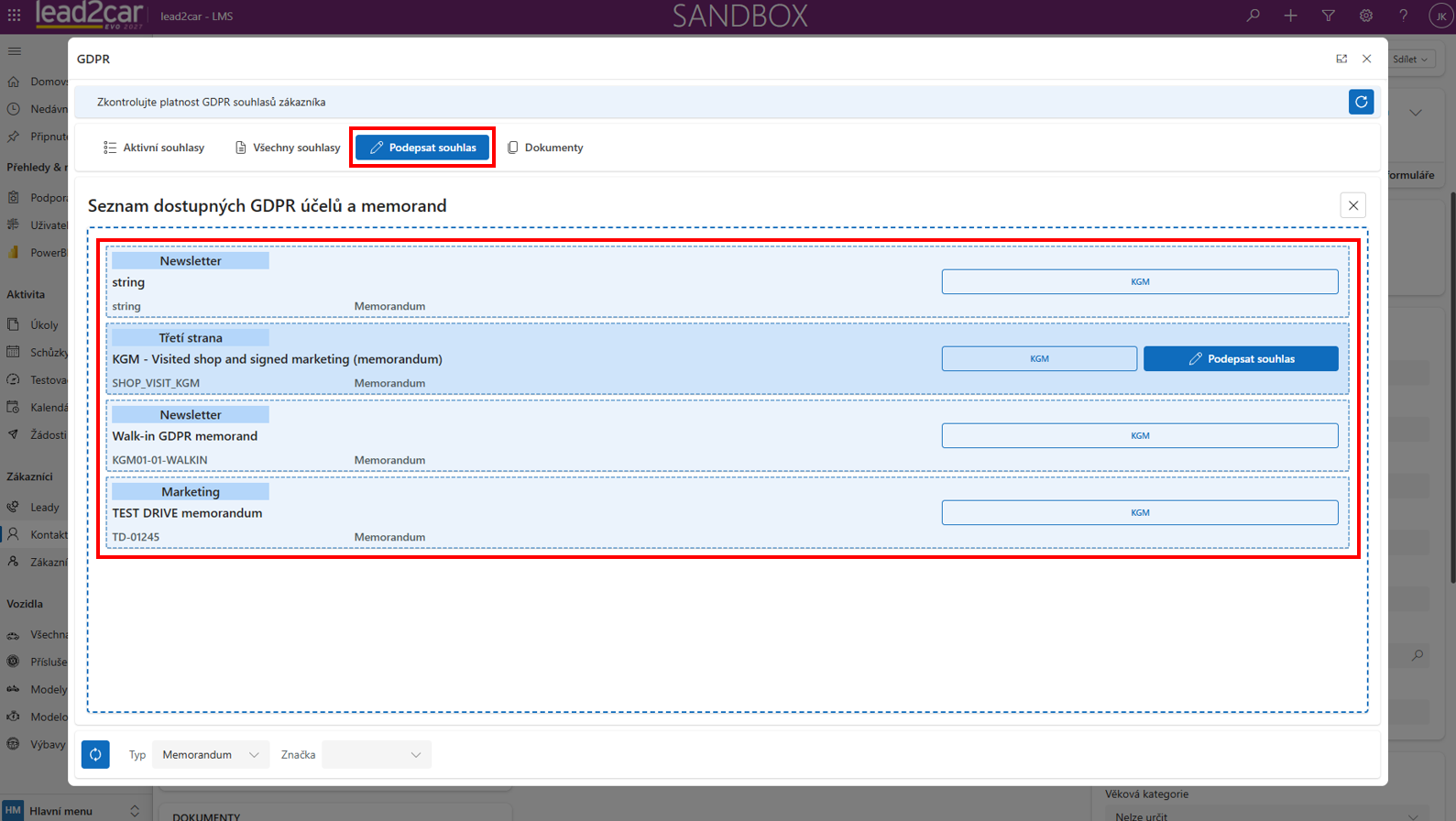Click Podepsat souhlas button in Třetí strana row
Viewport: 1456px width, 821px height.
(1241, 358)
